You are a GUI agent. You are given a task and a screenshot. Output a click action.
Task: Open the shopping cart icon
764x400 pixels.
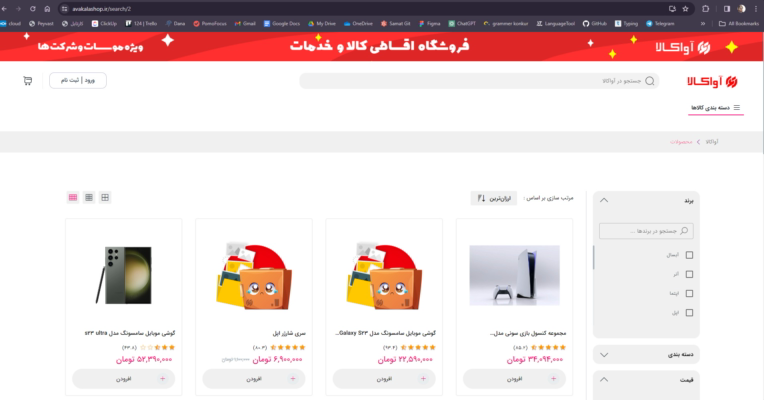coord(28,80)
